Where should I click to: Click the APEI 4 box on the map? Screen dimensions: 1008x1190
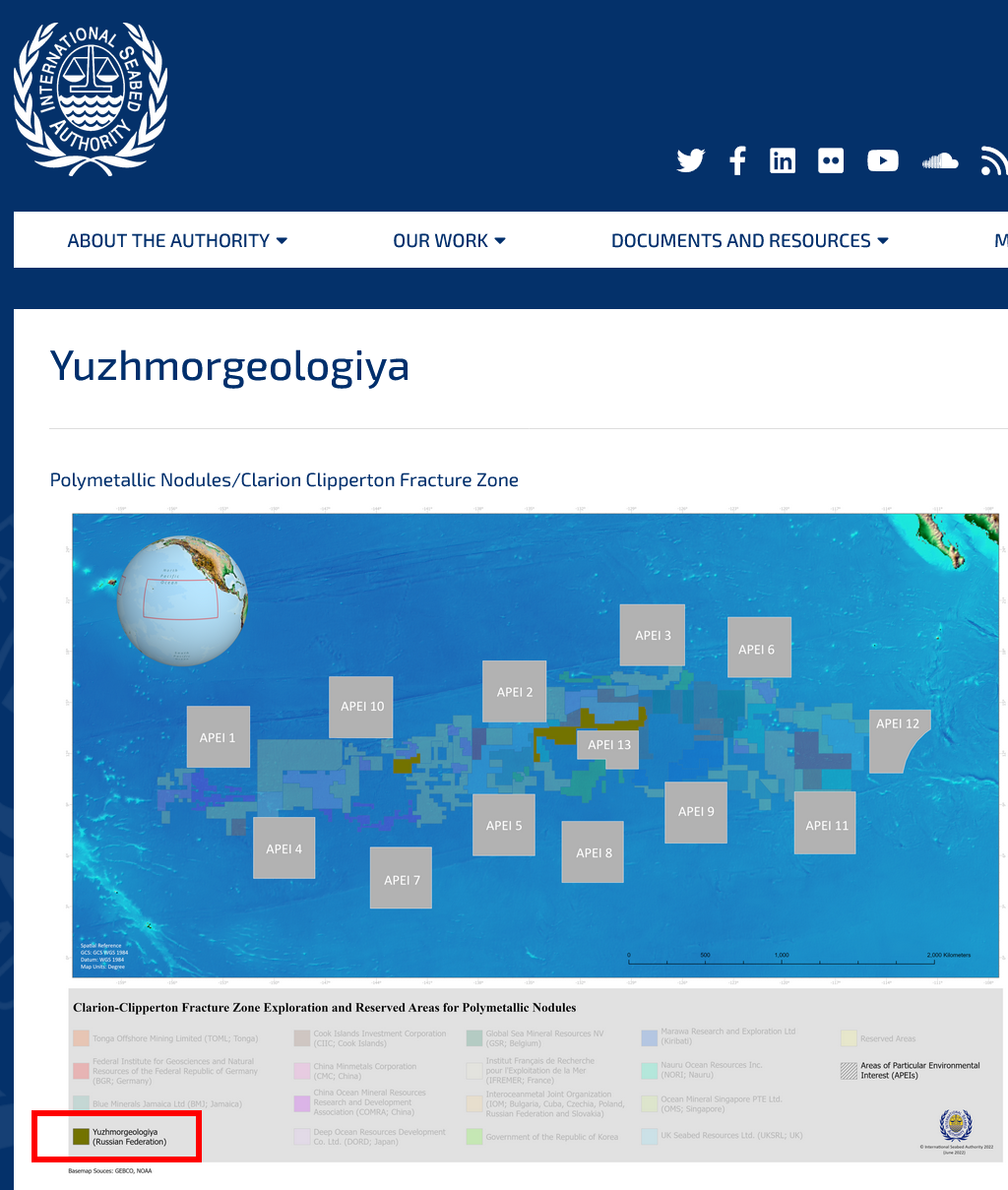click(x=284, y=848)
